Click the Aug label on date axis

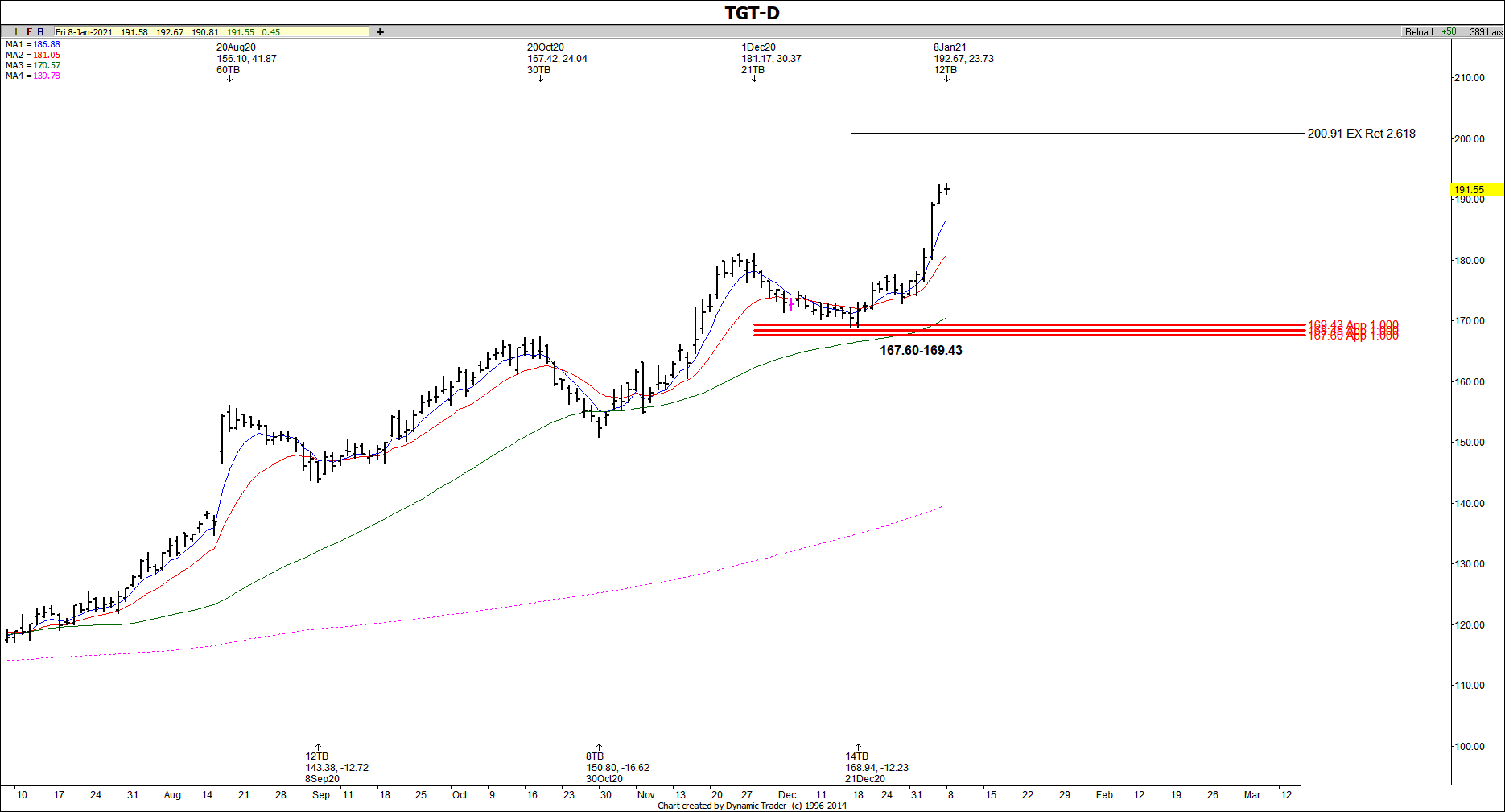[x=172, y=795]
